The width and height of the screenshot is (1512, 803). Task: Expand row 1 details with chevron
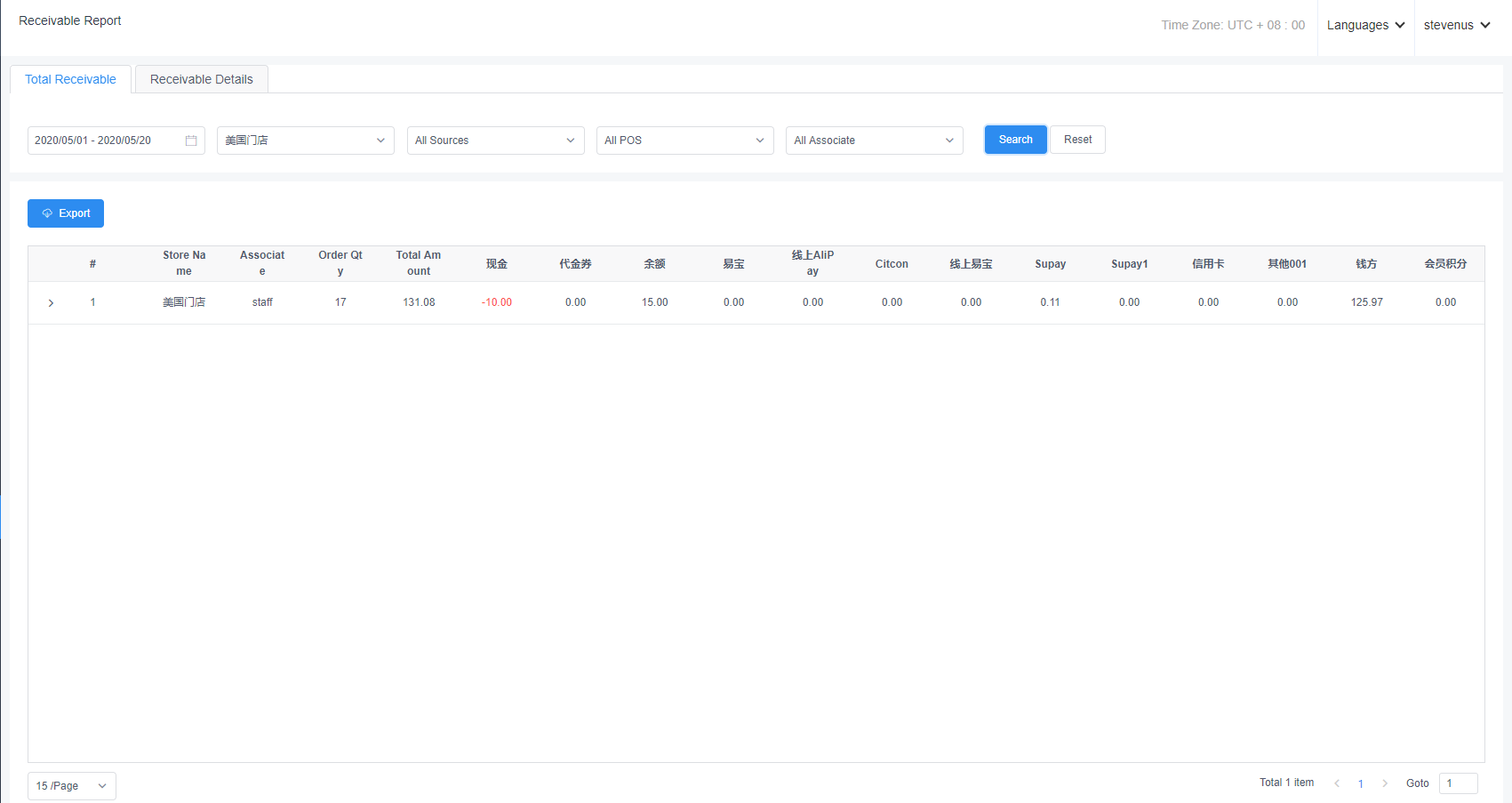pyautogui.click(x=51, y=303)
